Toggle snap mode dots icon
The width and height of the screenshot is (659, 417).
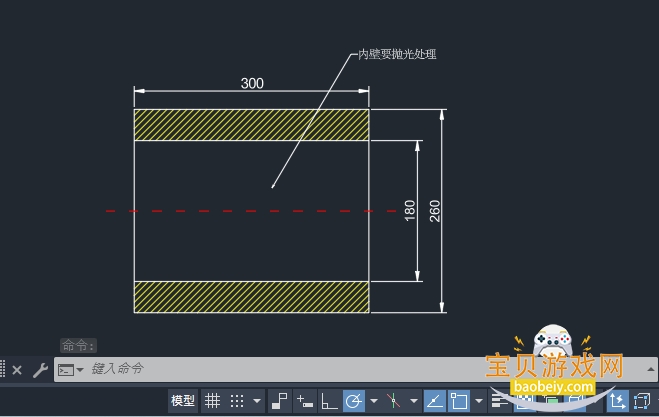click(x=237, y=401)
